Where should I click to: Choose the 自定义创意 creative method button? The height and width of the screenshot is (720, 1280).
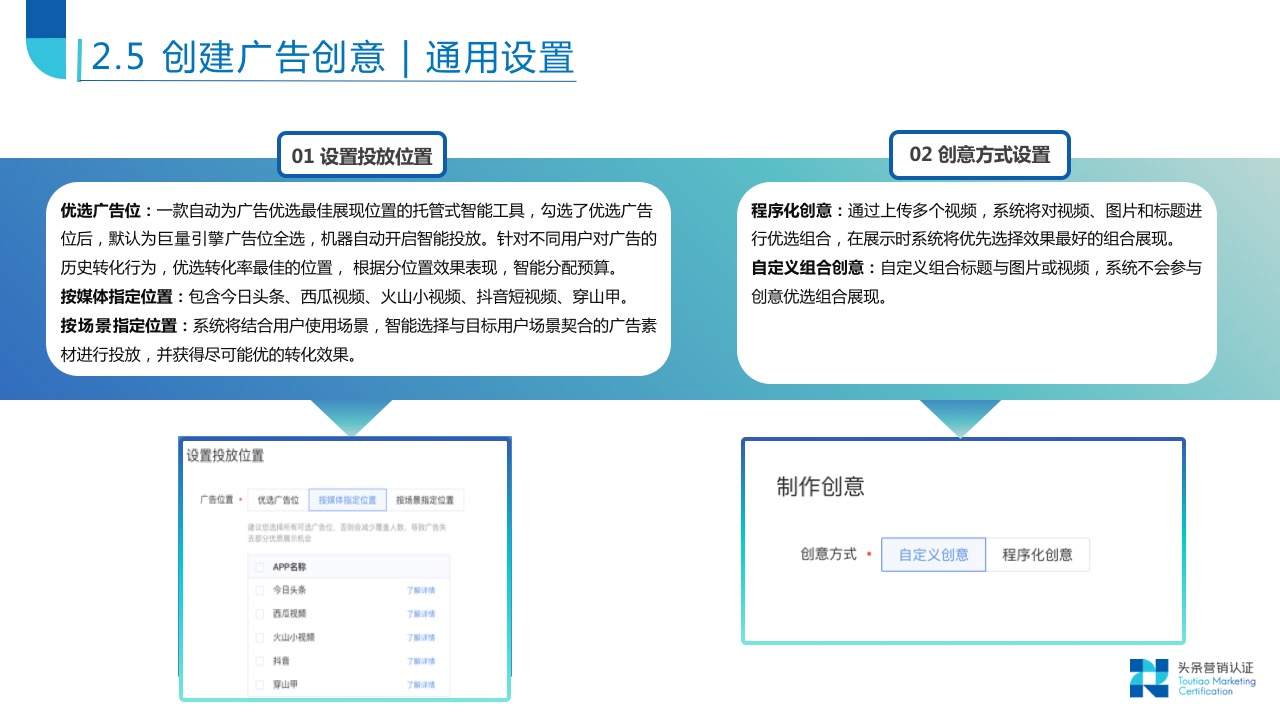(934, 554)
